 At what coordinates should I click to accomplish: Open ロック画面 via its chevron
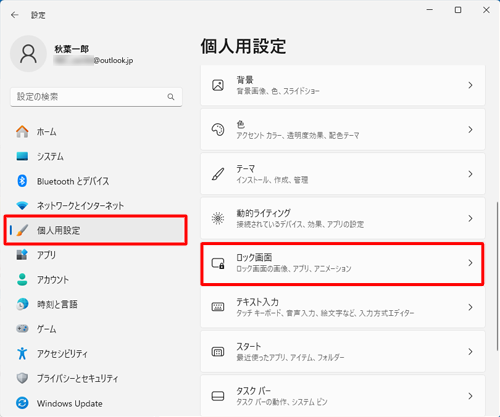tap(470, 263)
